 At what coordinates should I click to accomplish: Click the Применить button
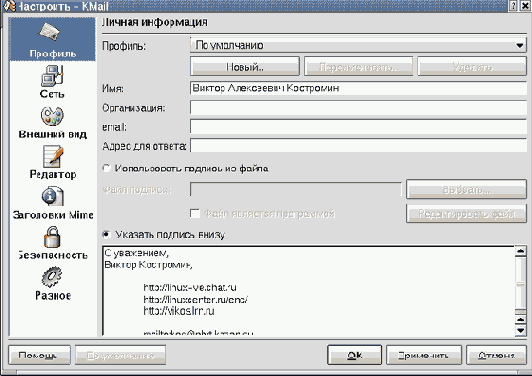coord(424,355)
